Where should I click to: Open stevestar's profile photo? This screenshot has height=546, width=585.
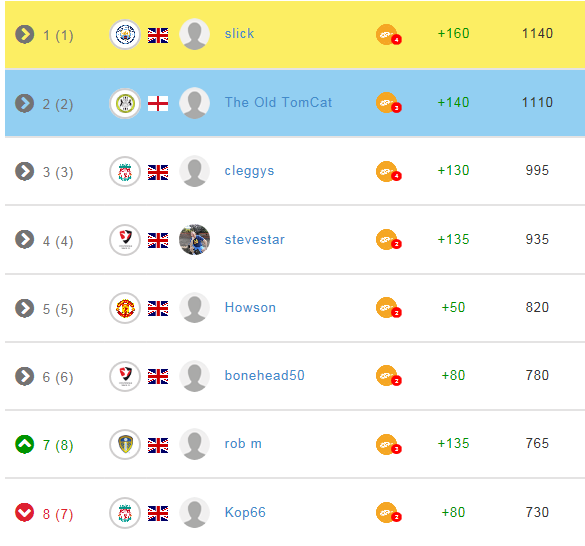194,240
